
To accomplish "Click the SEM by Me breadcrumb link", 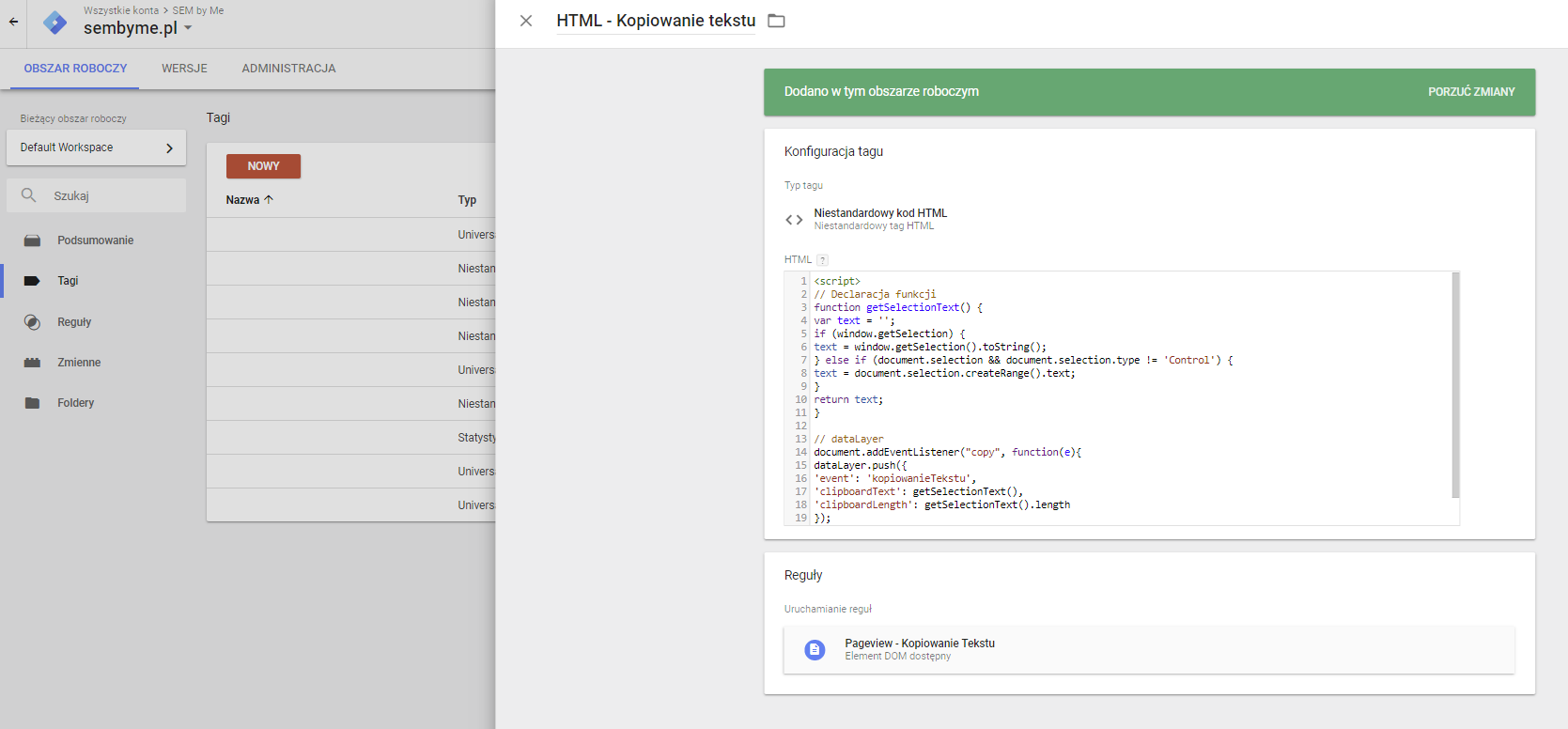I will 198,10.
